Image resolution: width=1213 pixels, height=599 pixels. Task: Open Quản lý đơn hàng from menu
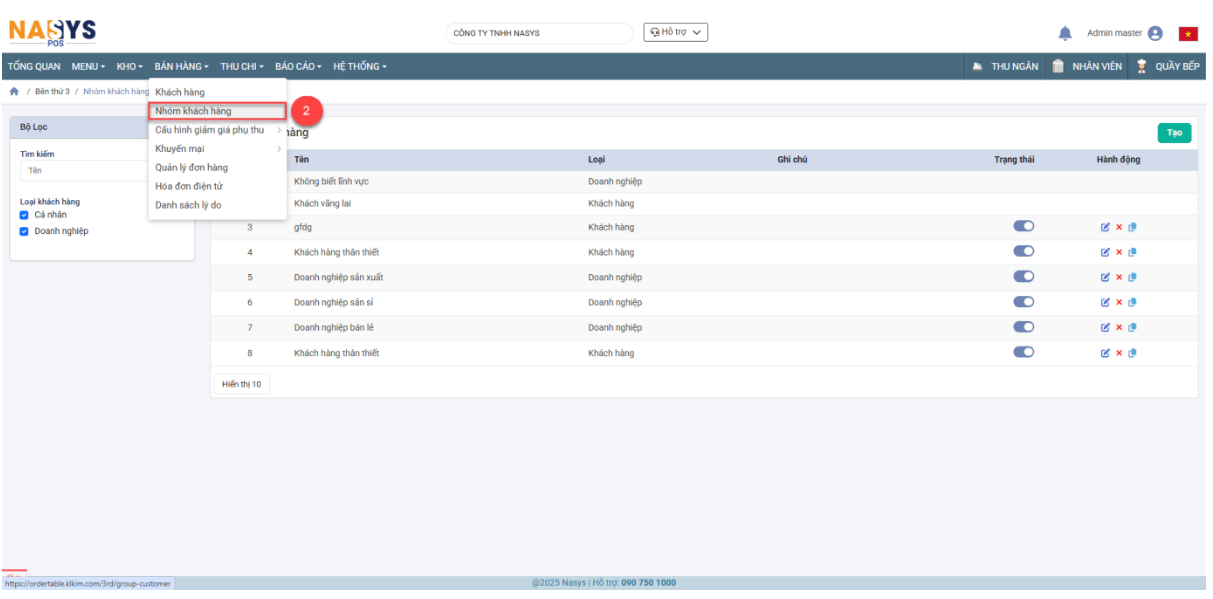[x=191, y=167]
